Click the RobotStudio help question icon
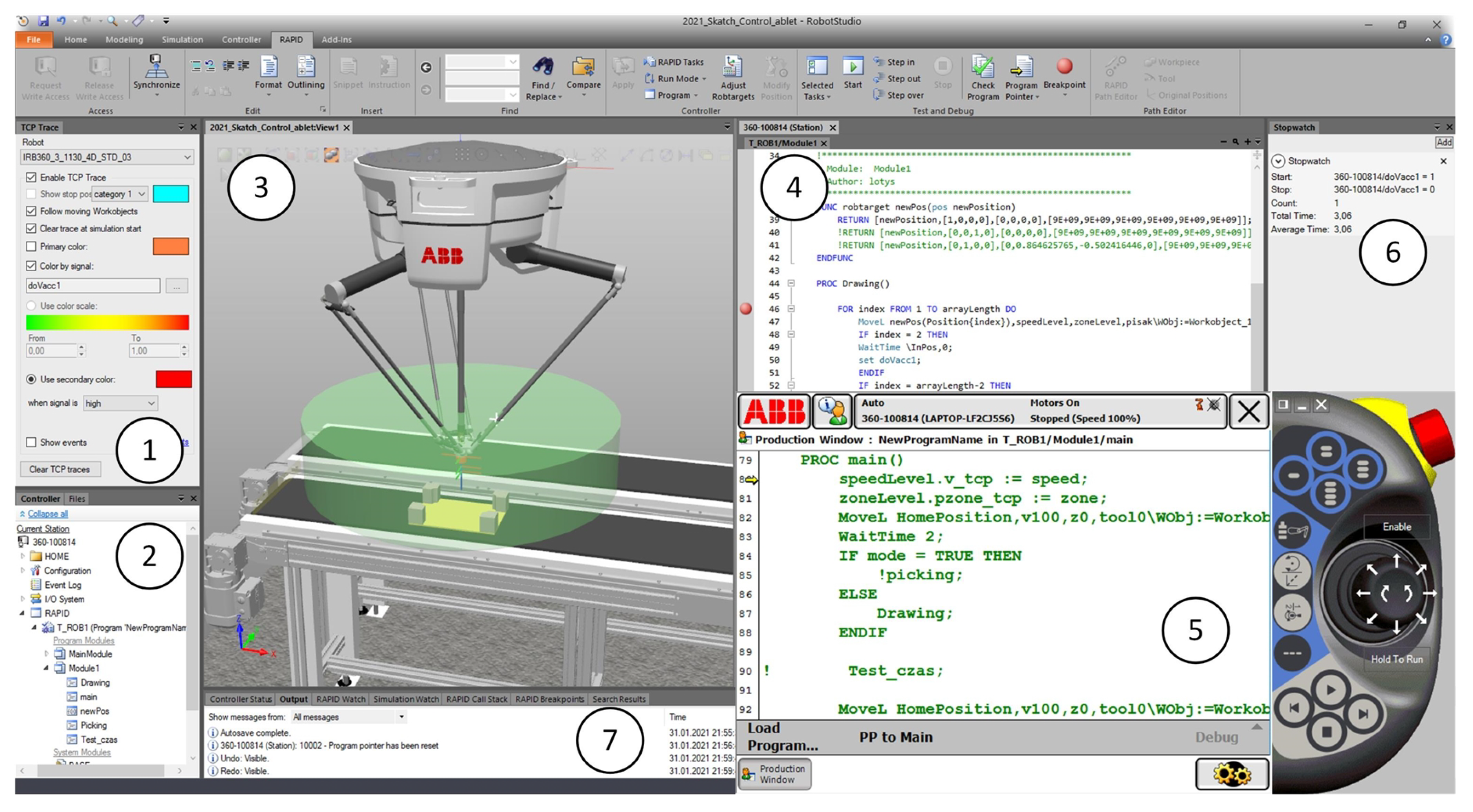The image size is (1473, 812). (1445, 40)
